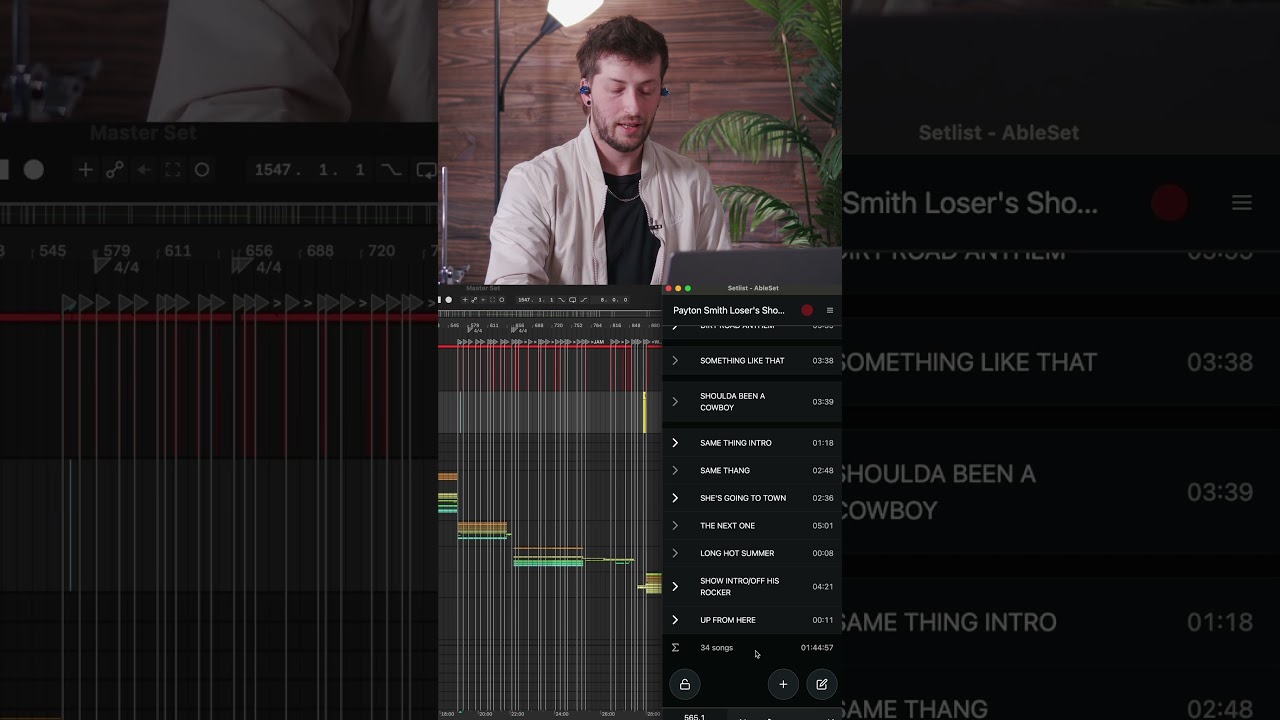The image size is (1280, 720).
Task: Click the 20:00 mark on the bottom time ruler
Action: [x=485, y=714]
